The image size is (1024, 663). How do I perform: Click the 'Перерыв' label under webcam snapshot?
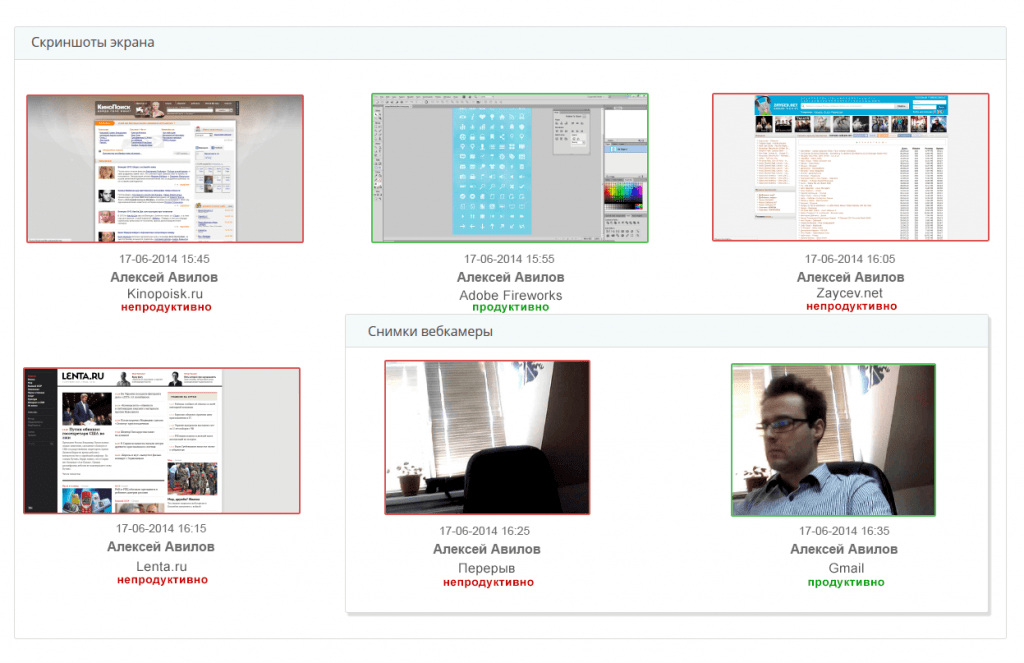pyautogui.click(x=487, y=568)
